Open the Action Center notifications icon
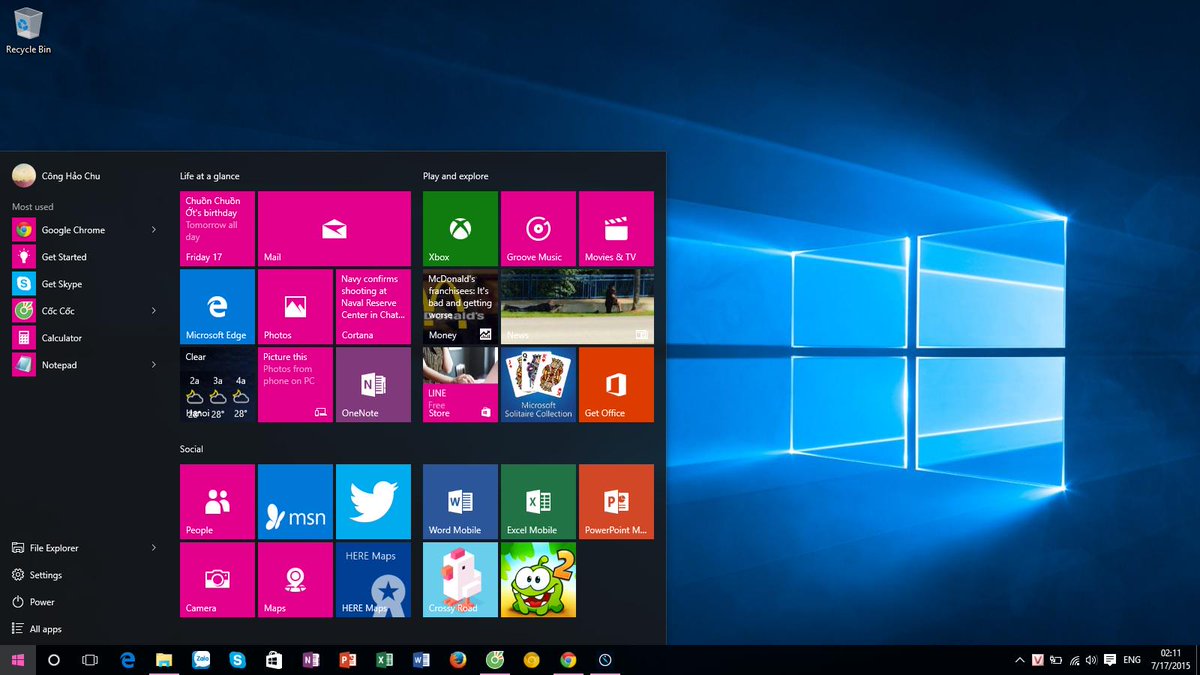The height and width of the screenshot is (675, 1200). tap(1110, 660)
